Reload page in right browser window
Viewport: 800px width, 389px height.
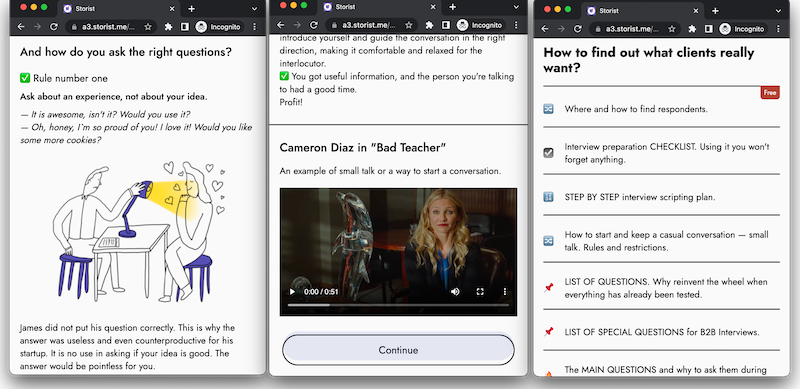[578, 29]
